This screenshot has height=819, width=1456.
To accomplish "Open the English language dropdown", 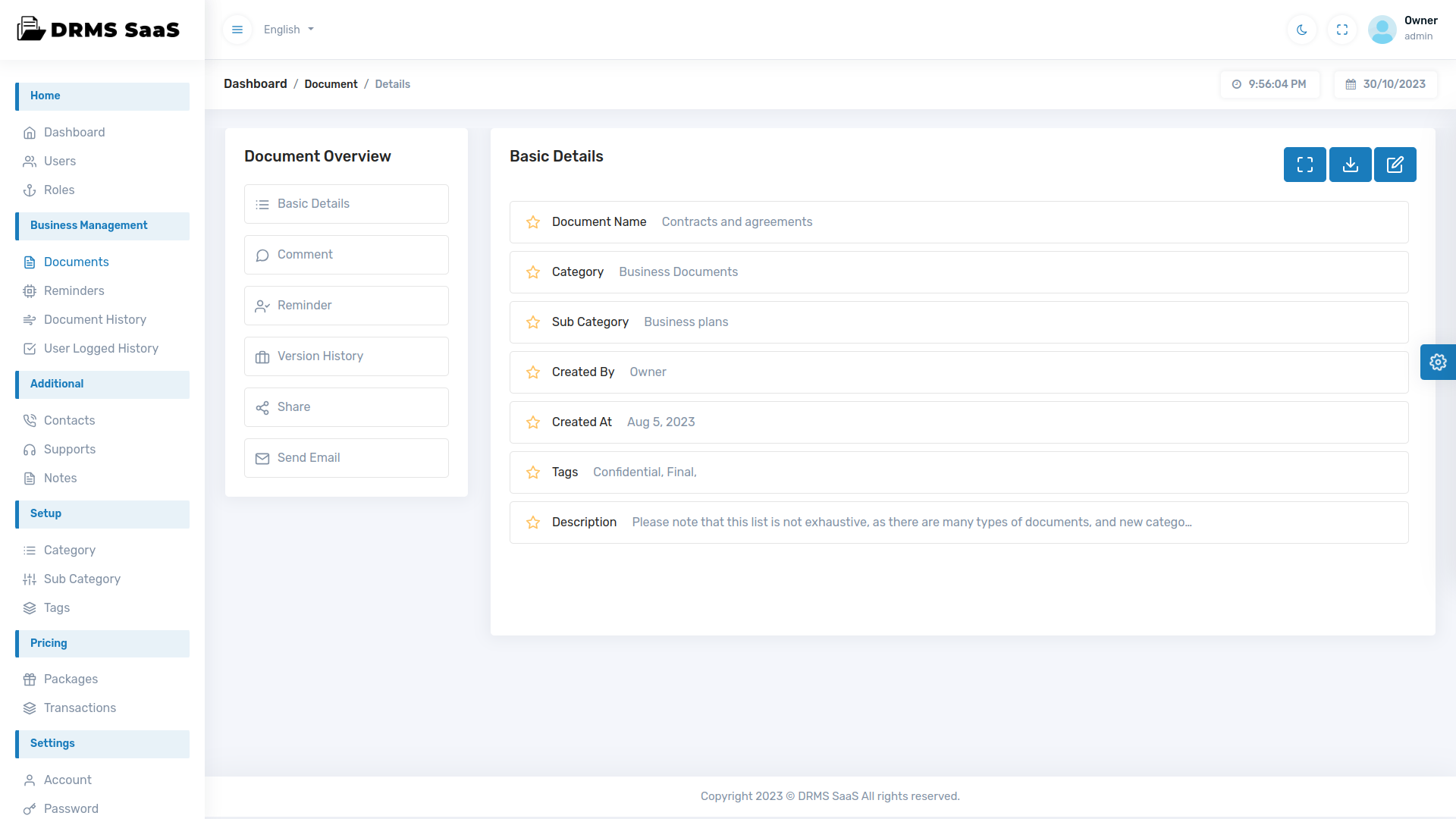I will (x=288, y=30).
